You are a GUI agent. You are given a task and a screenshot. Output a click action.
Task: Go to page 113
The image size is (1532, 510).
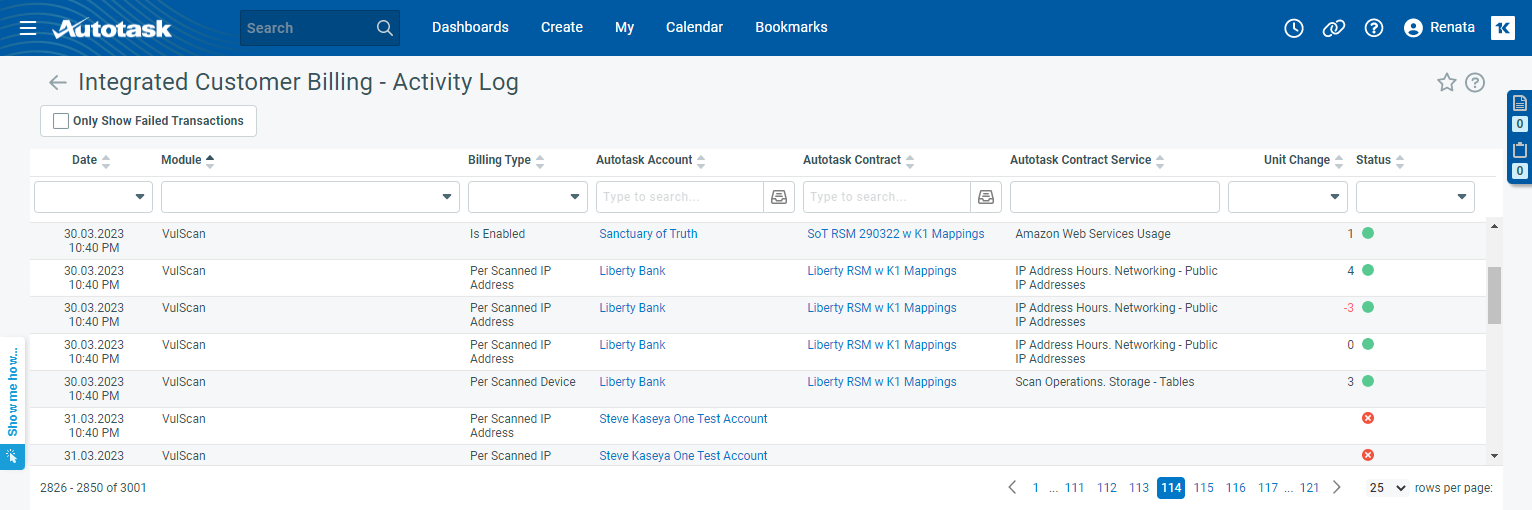(1139, 488)
